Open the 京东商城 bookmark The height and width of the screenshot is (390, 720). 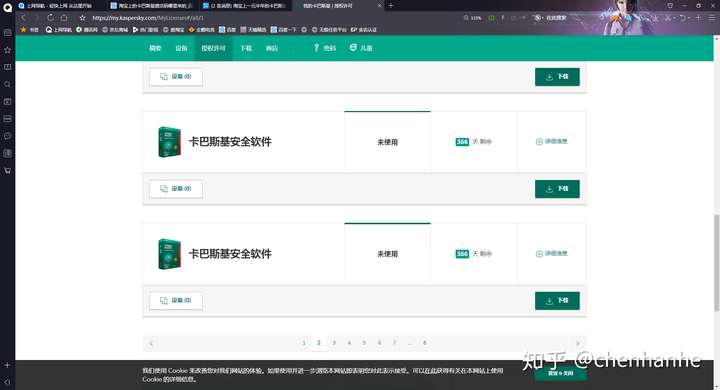click(x=115, y=29)
